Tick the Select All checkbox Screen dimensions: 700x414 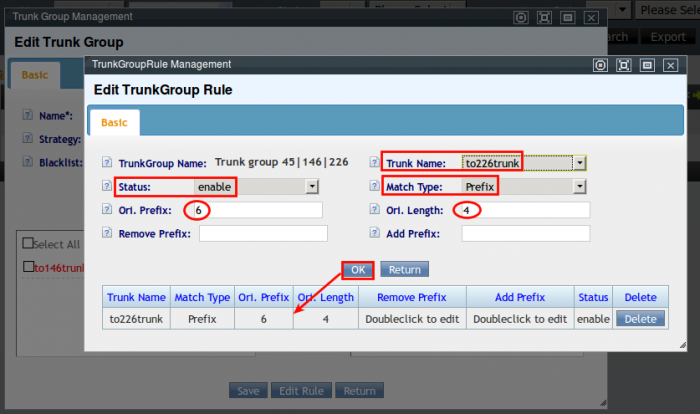[28, 244]
